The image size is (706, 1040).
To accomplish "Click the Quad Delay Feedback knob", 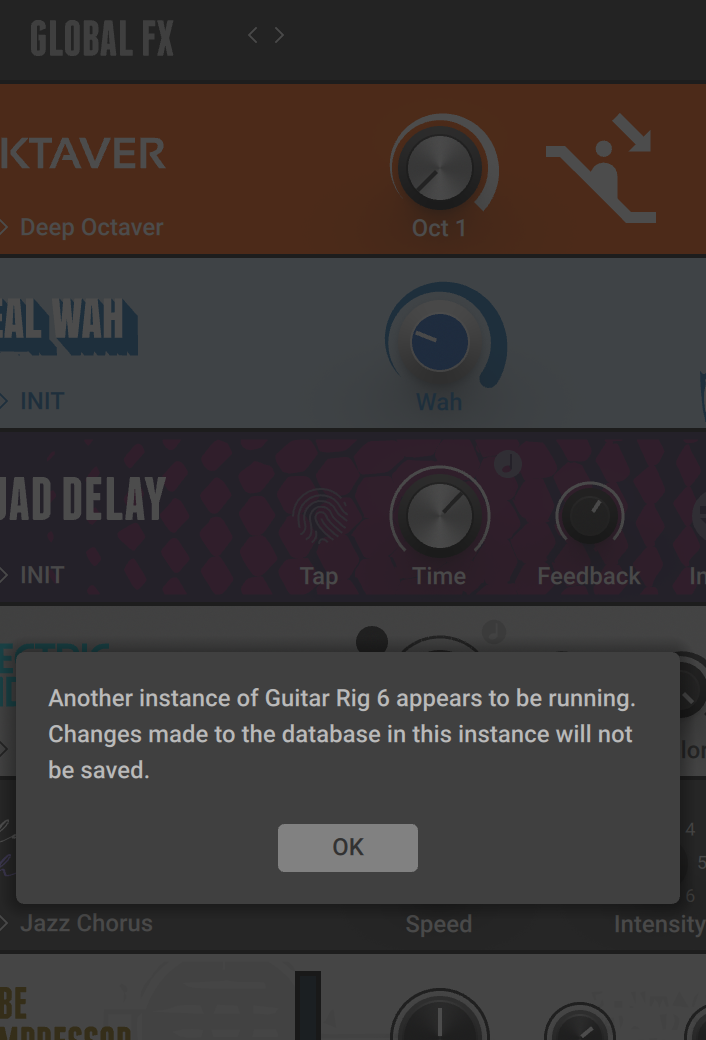I will 589,514.
